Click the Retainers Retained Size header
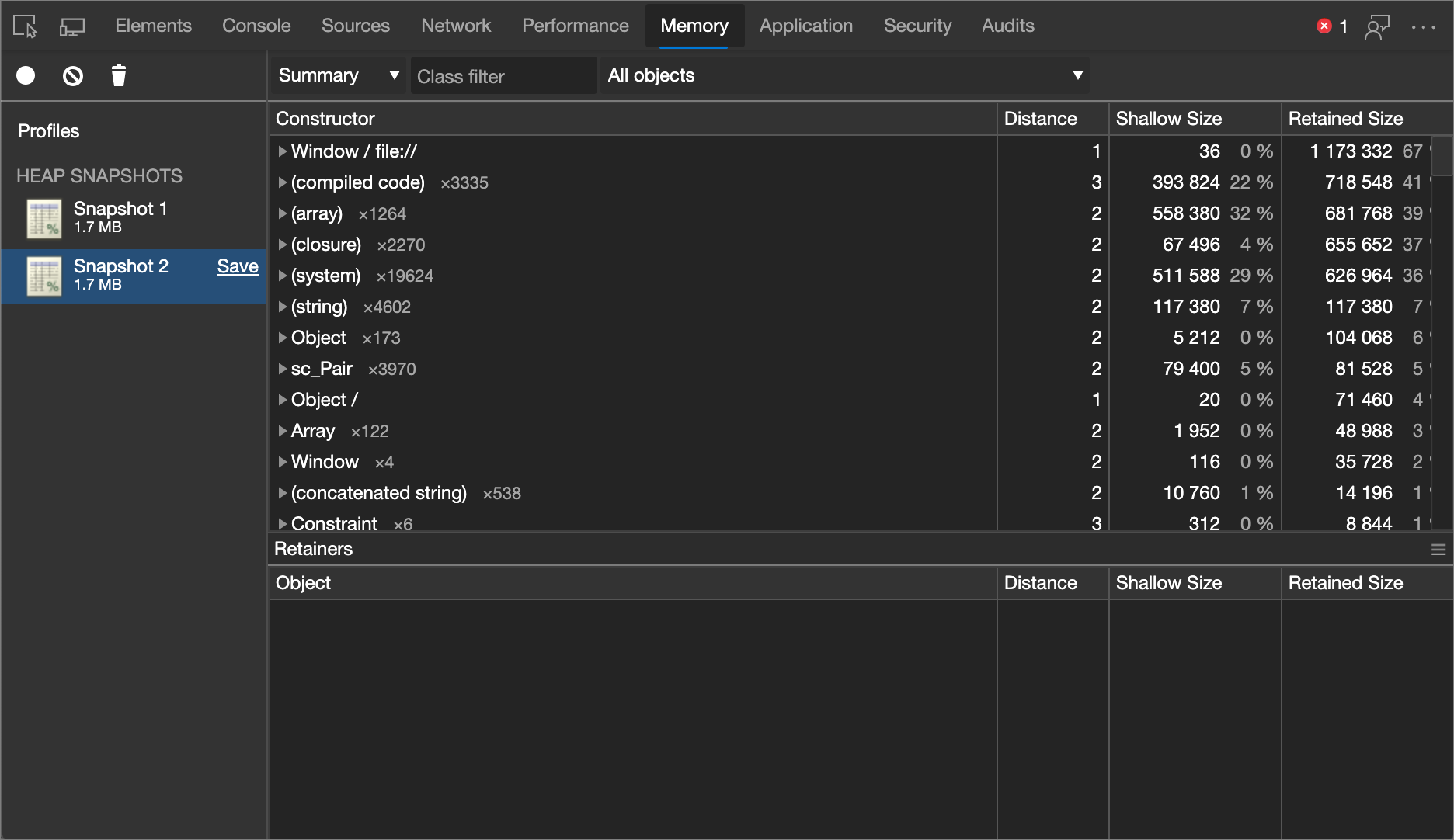The width and height of the screenshot is (1454, 840). (x=1366, y=583)
